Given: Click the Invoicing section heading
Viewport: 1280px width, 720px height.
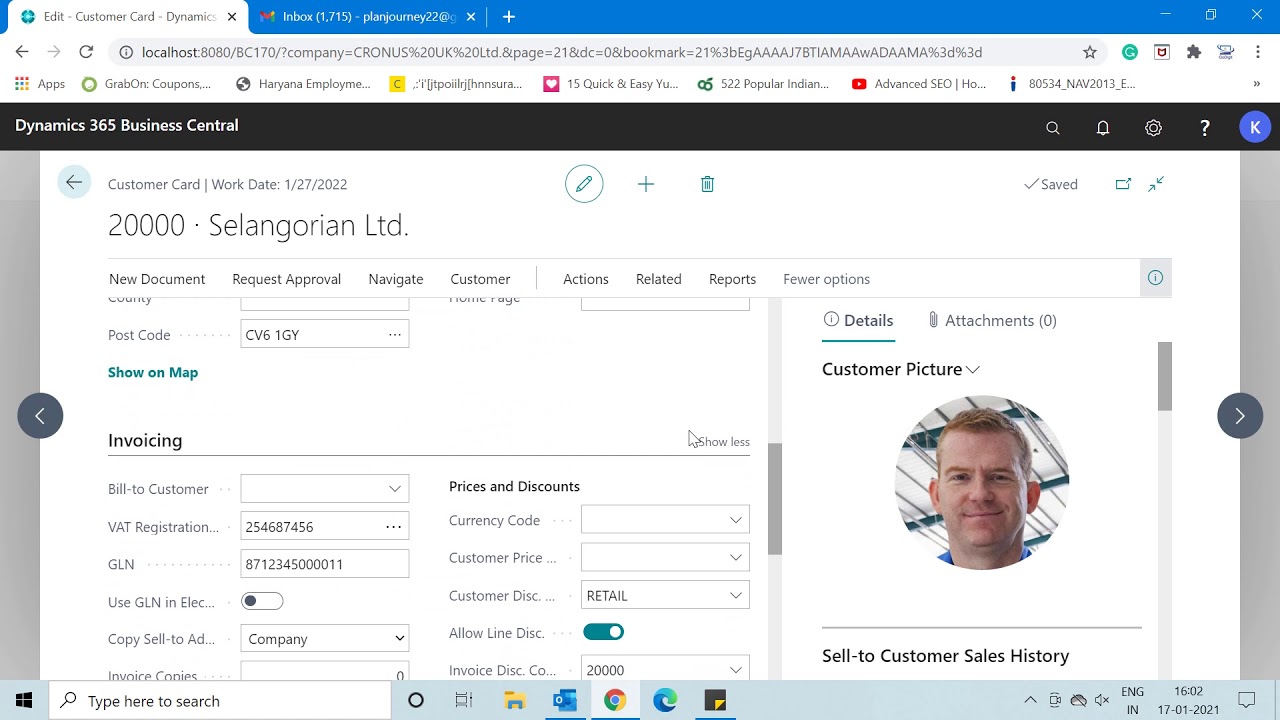Looking at the screenshot, I should click(x=145, y=440).
